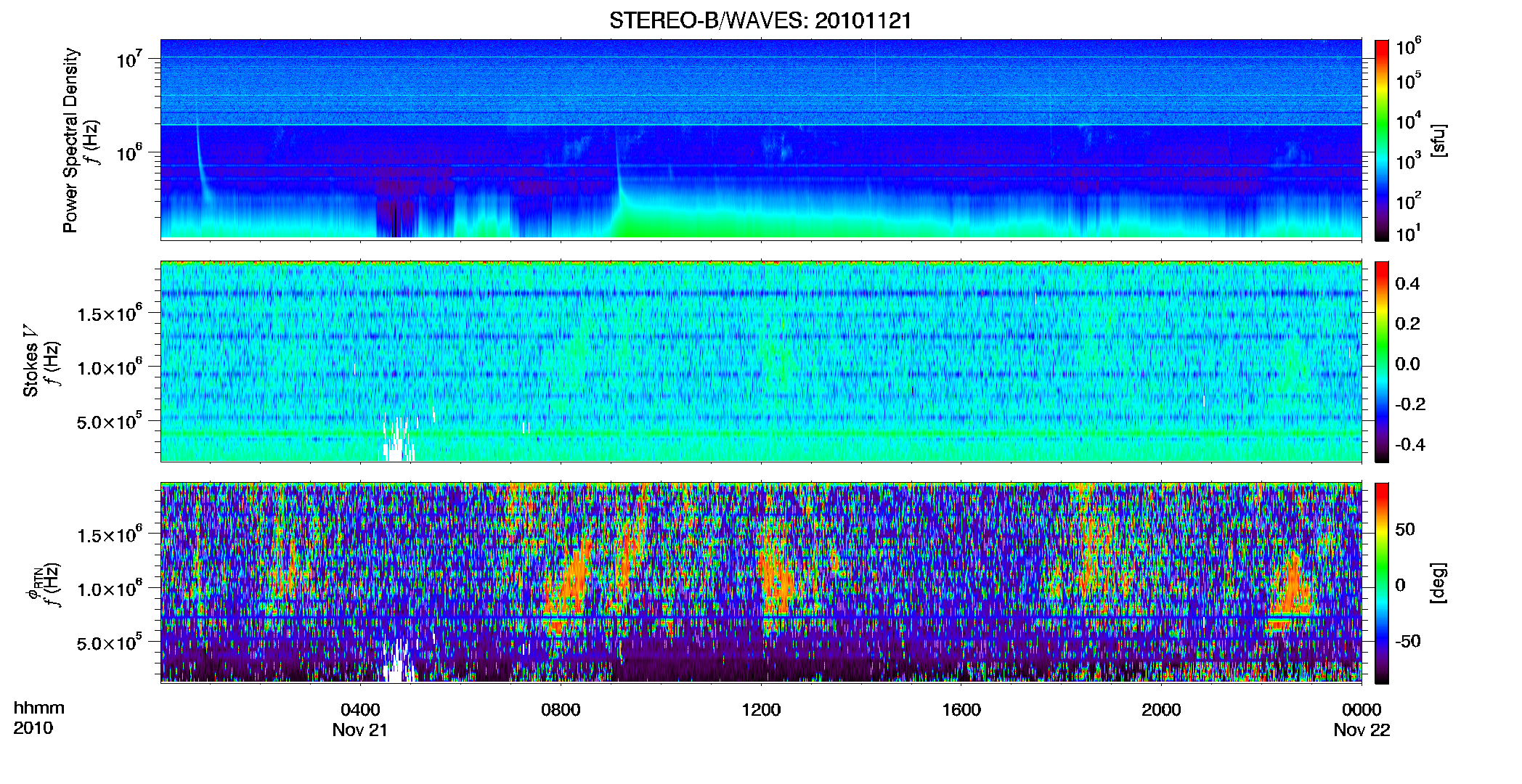Click the 0.4 value on Stokes colorbar
1522x784 pixels.
(1407, 284)
